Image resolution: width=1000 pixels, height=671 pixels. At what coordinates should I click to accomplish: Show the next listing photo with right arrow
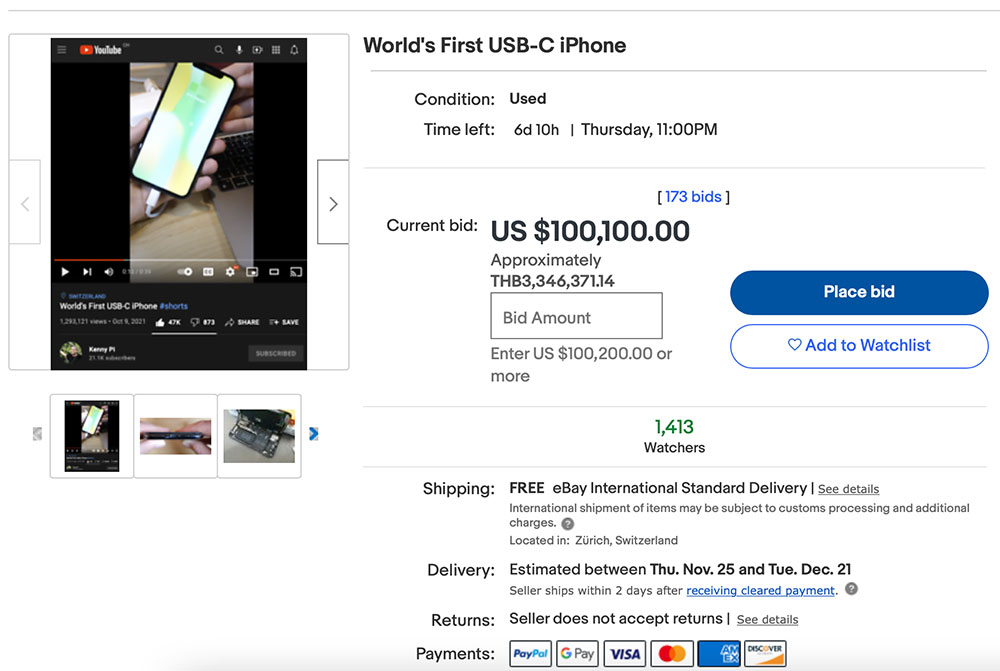tap(332, 203)
